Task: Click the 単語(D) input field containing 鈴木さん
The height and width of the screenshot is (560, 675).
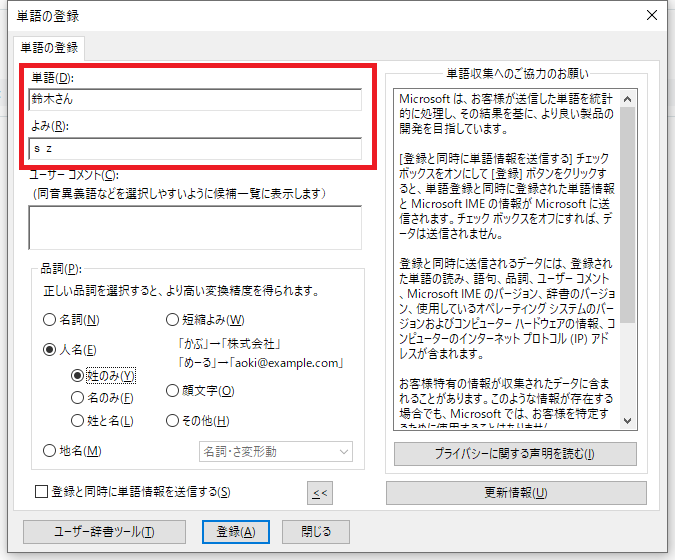Action: pos(195,99)
